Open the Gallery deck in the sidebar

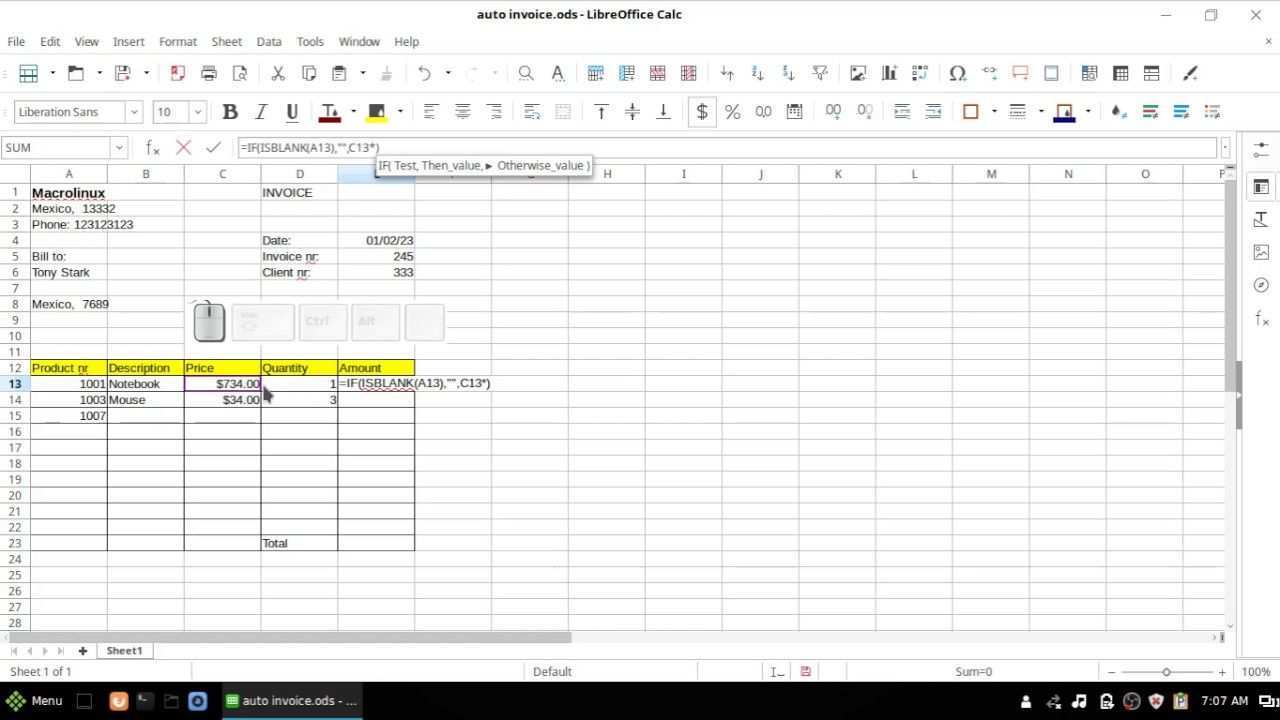click(x=1261, y=252)
